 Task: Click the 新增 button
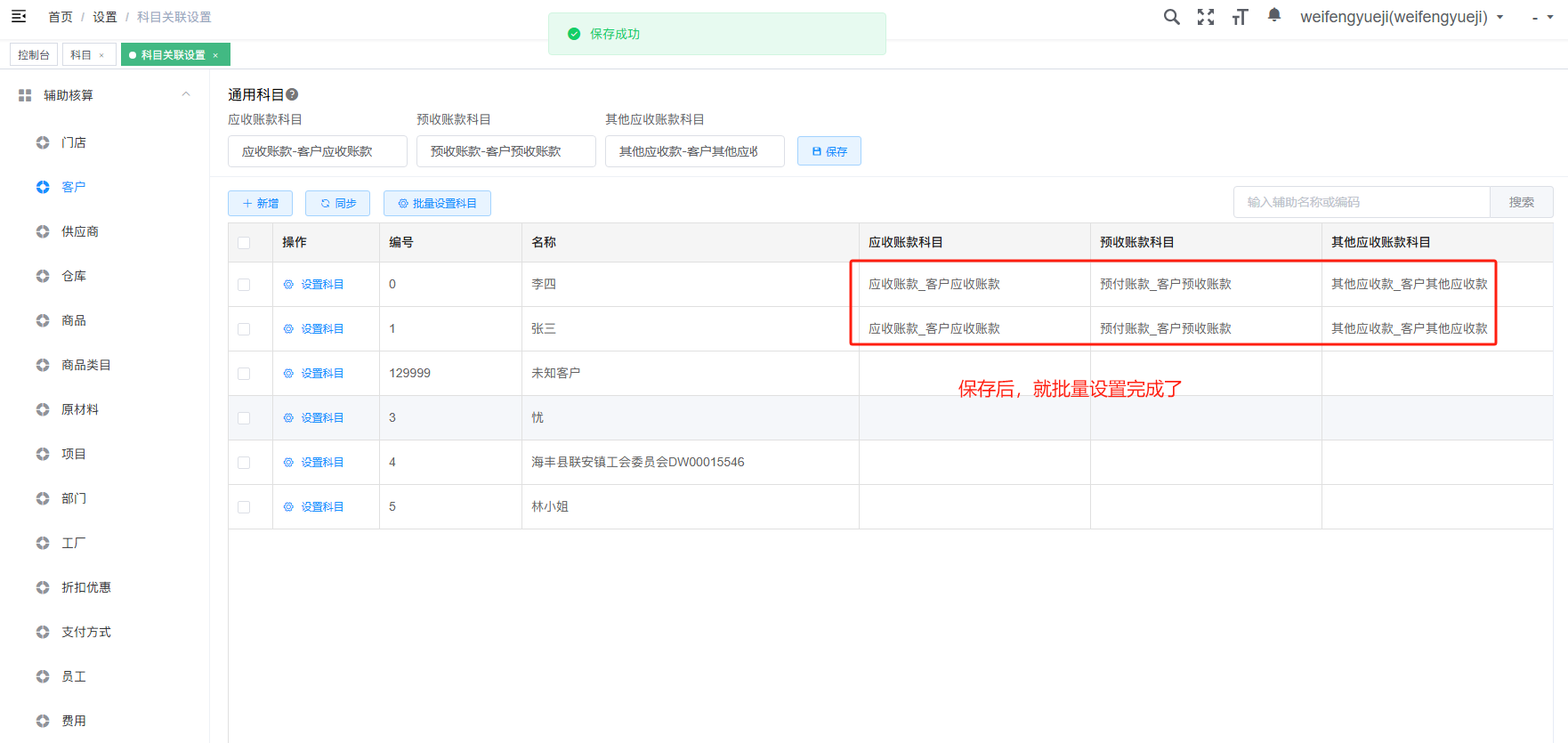pyautogui.click(x=260, y=203)
